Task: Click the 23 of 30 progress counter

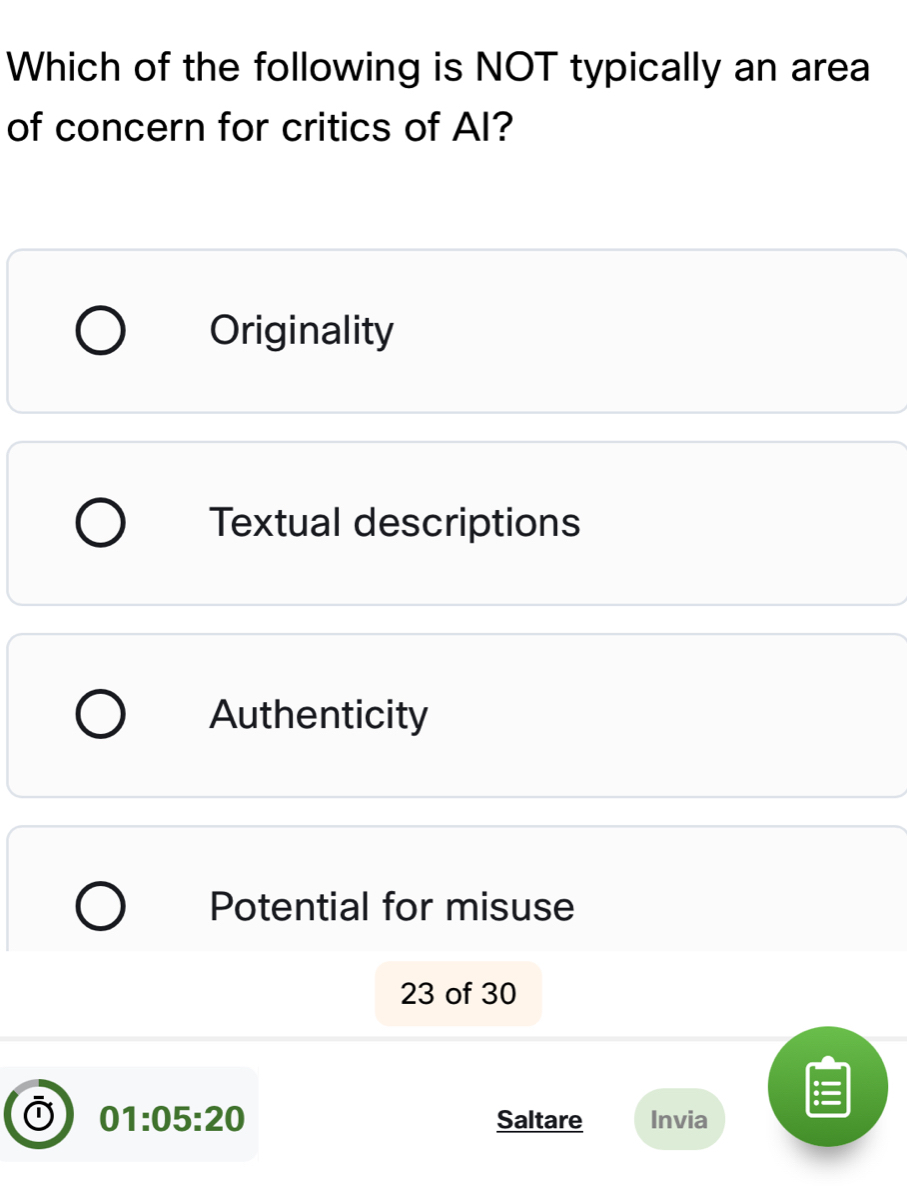Action: click(x=458, y=994)
